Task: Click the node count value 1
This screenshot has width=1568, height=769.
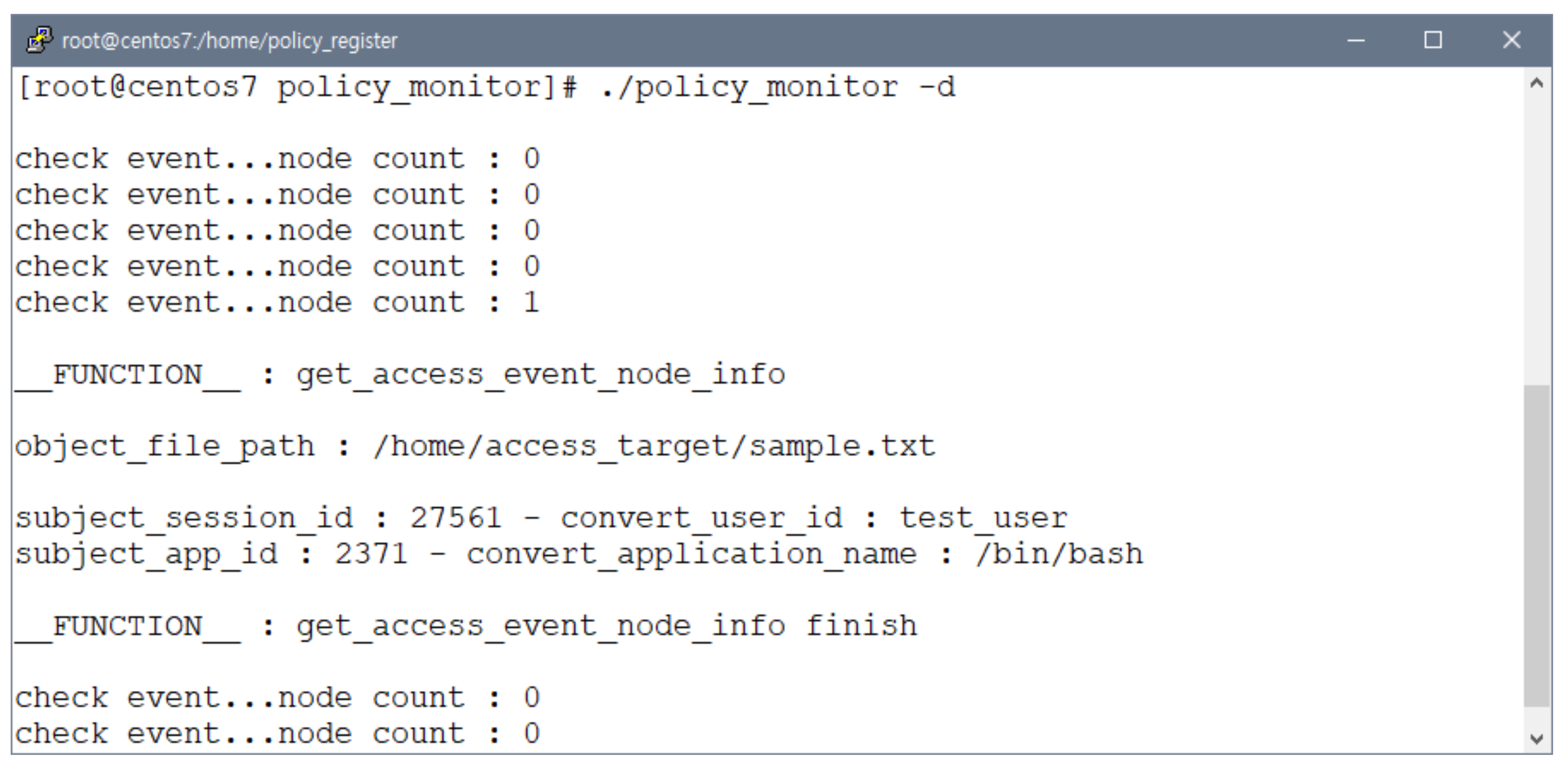Action: coord(531,302)
